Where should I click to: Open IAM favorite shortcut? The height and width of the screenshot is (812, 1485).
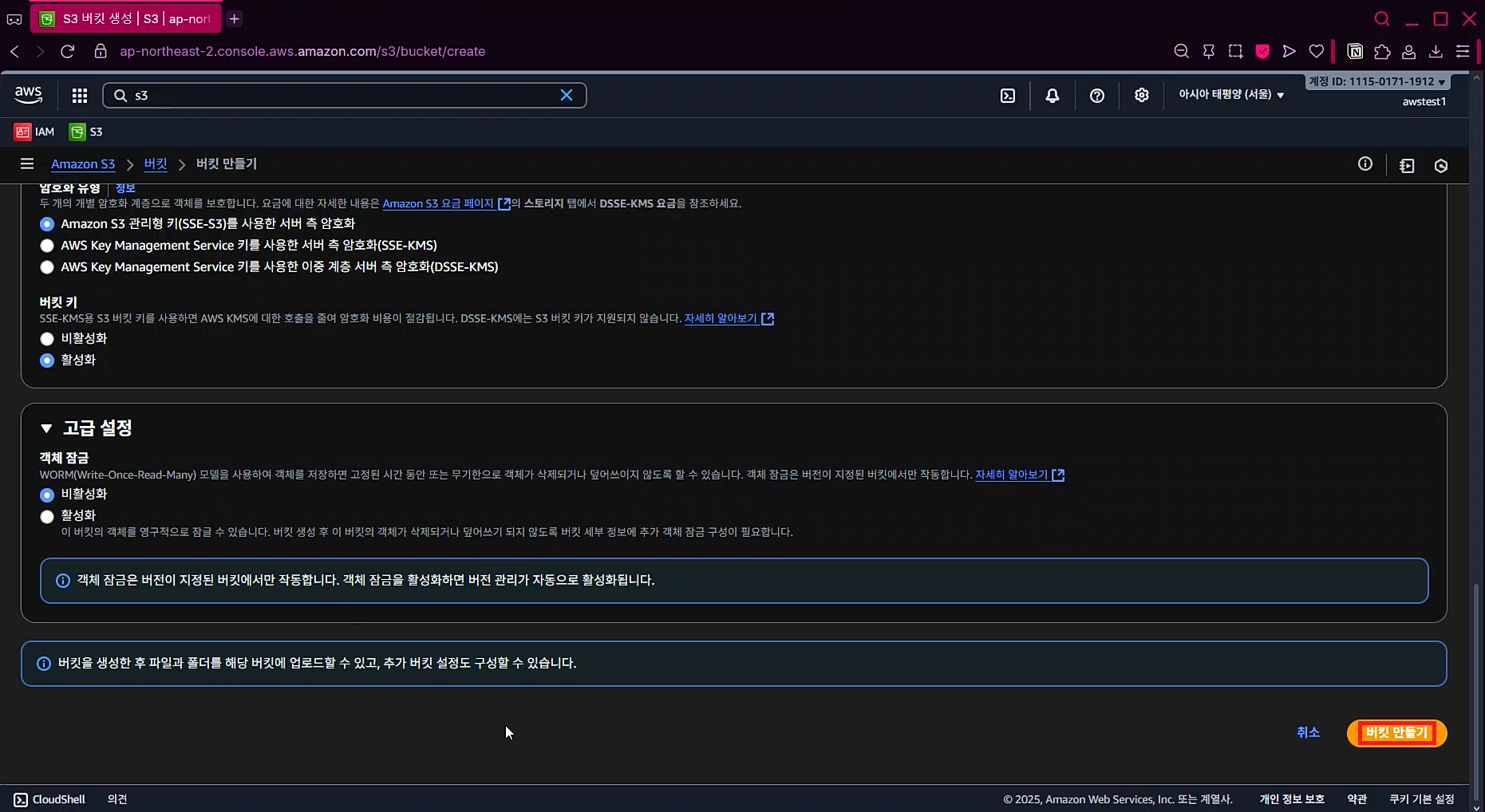point(34,132)
